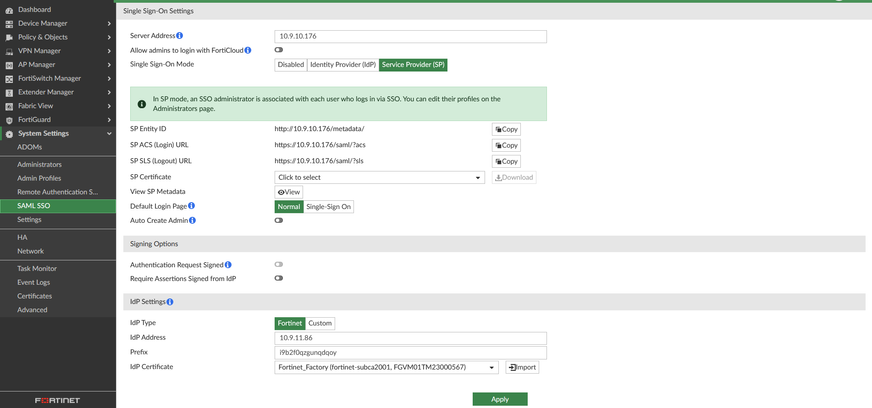Screen dimensions: 872x408
Task: Open the IdP Certificate dropdown
Action: click(386, 367)
